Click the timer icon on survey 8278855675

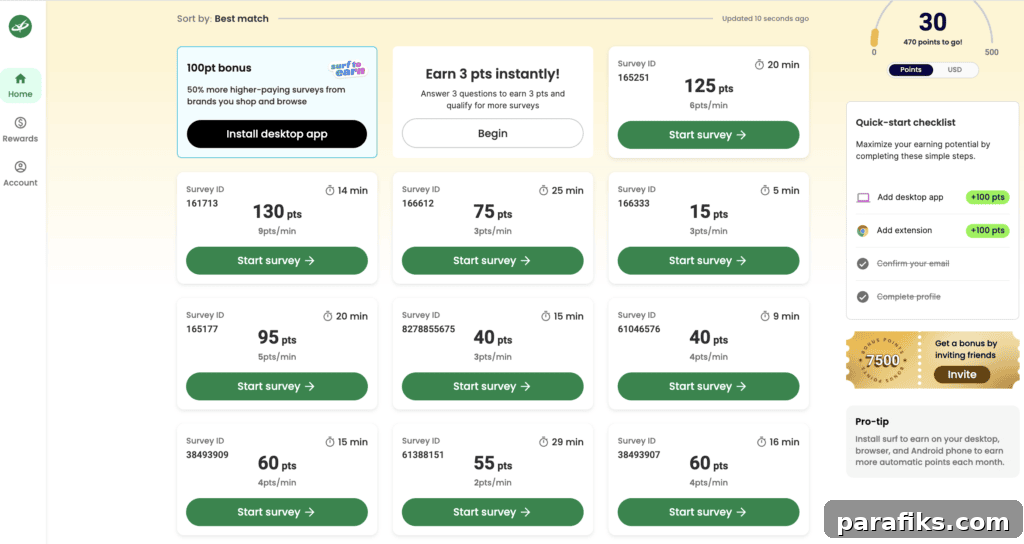point(545,316)
